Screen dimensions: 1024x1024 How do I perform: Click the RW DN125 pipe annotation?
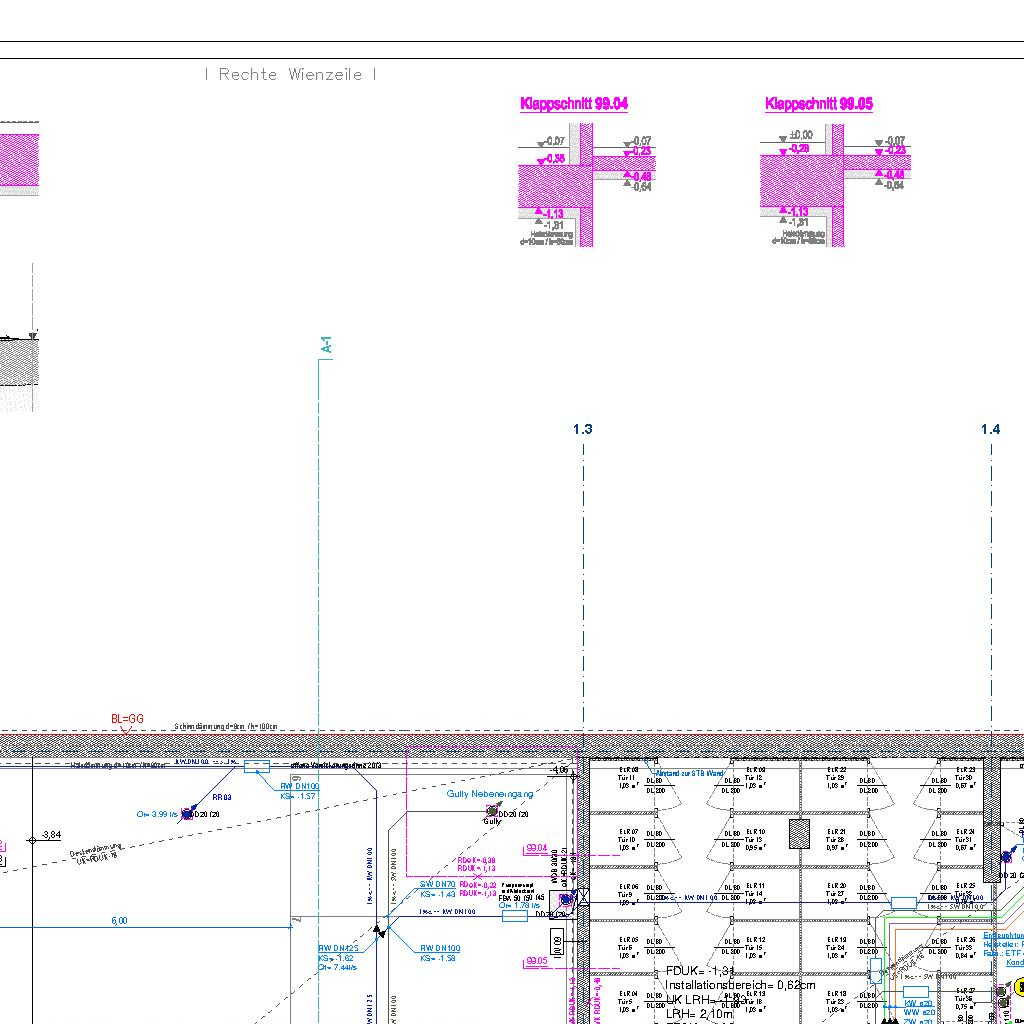click(338, 948)
